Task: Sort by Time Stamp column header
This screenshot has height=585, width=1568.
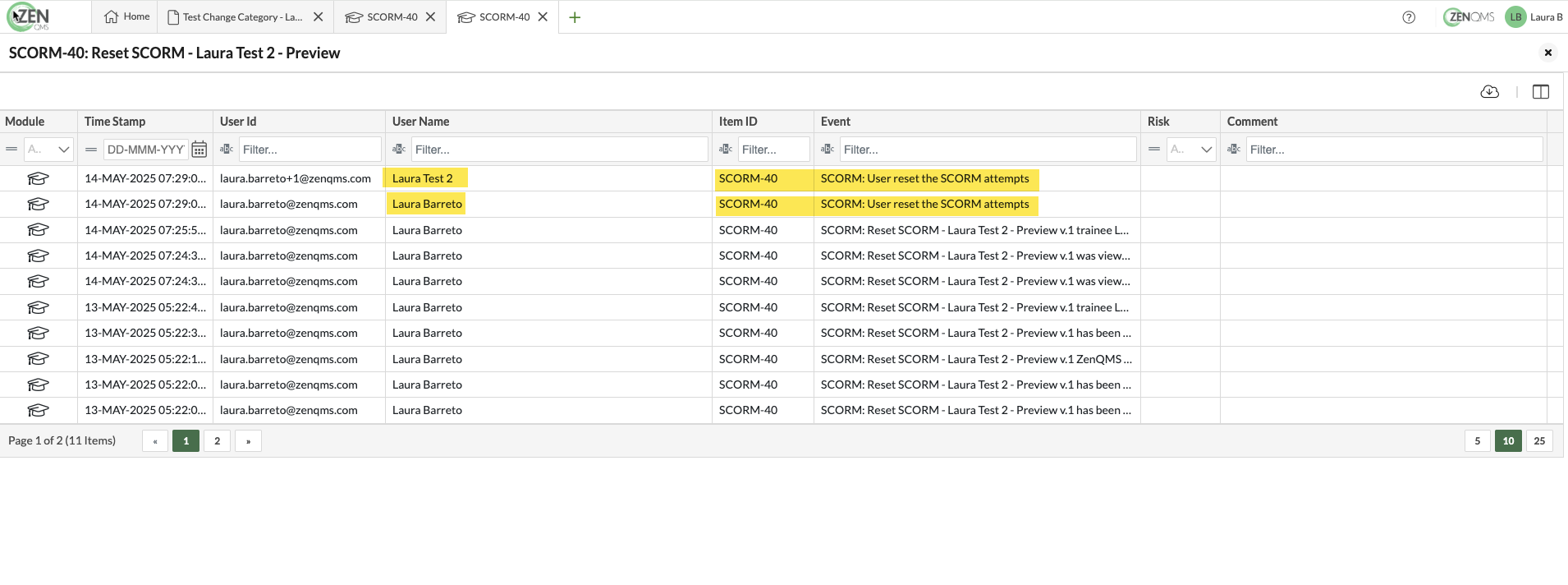Action: coord(115,122)
